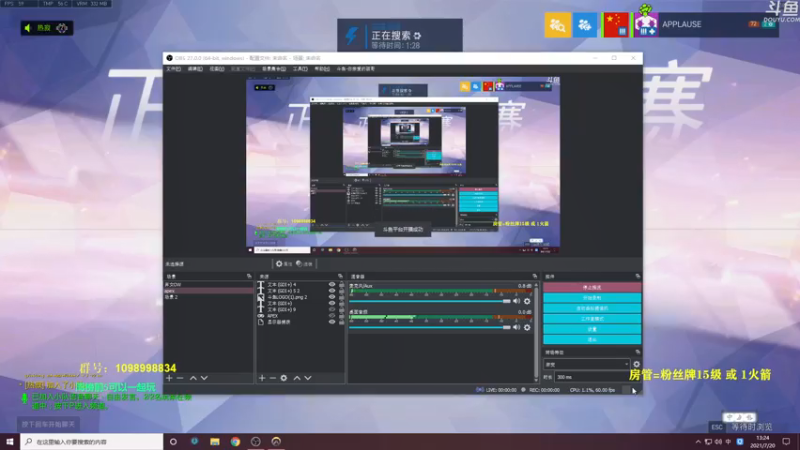This screenshot has height=450, width=800.
Task: Click the 300 ms transition duration field
Action: (x=592, y=377)
